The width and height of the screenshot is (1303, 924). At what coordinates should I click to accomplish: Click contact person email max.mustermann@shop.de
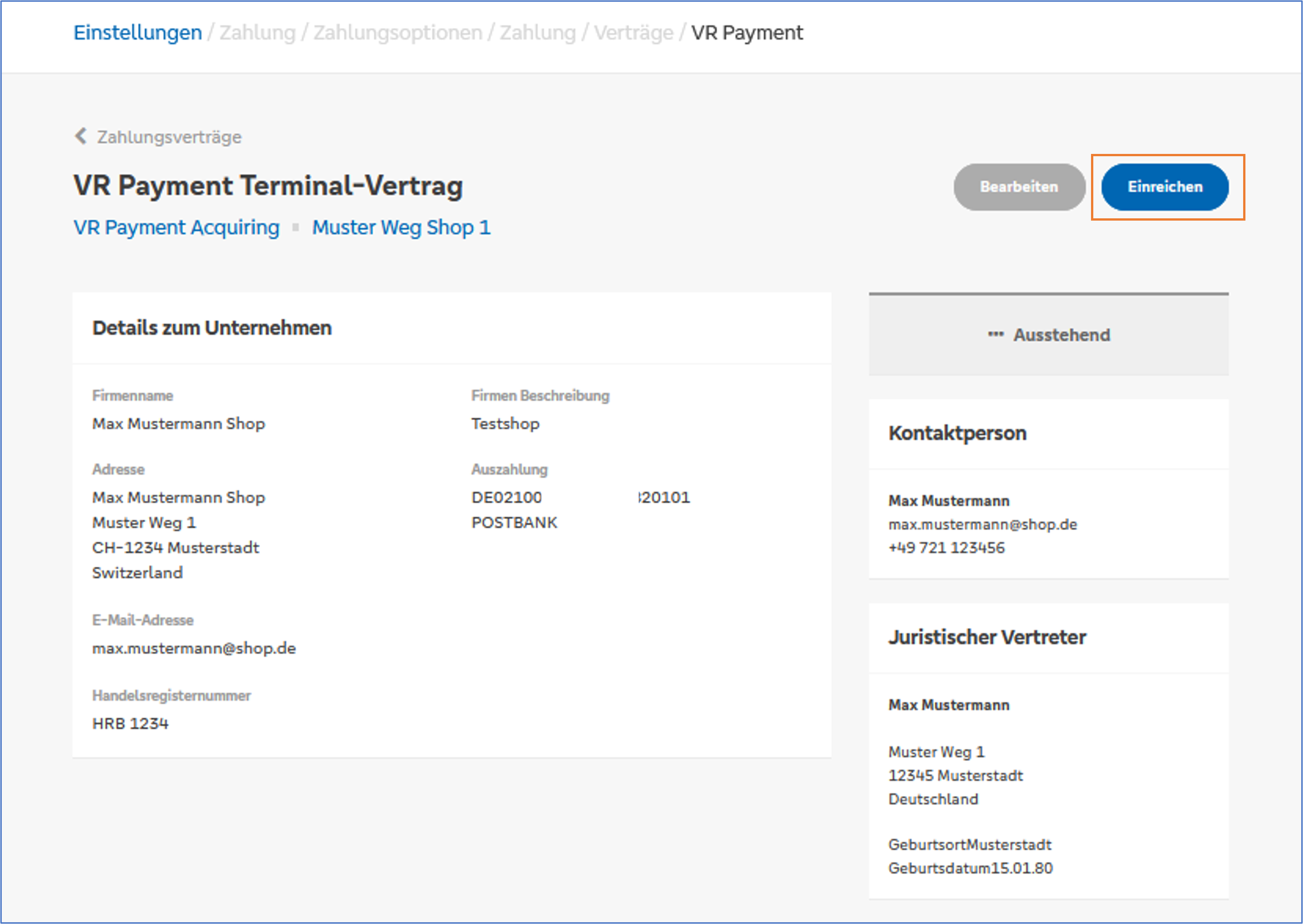click(x=983, y=525)
